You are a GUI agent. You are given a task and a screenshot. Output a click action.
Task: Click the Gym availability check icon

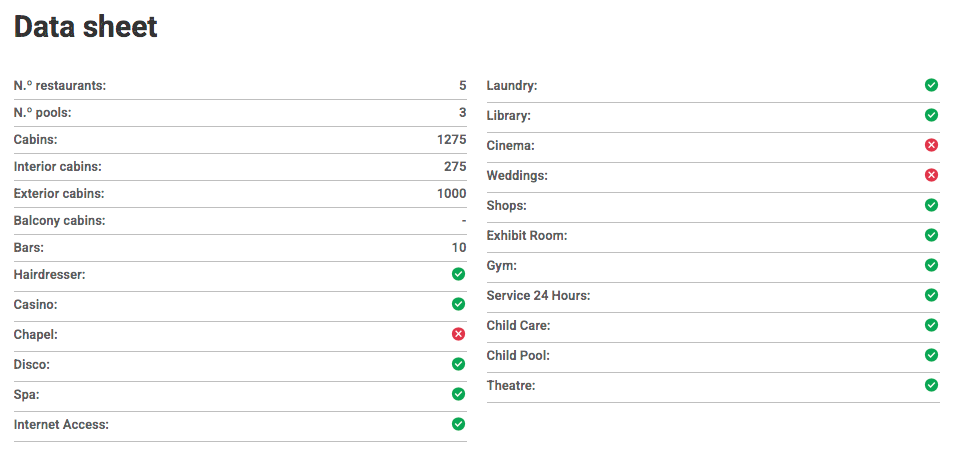tap(931, 265)
